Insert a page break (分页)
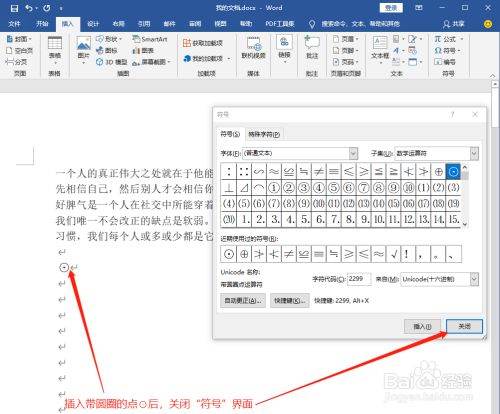Image resolution: width=500 pixels, height=414 pixels. pos(17,62)
